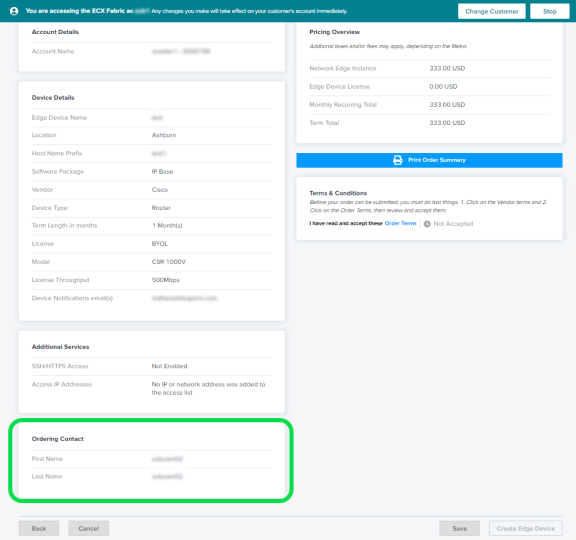
Task: Click the Device Details section heading
Action: pyautogui.click(x=53, y=97)
